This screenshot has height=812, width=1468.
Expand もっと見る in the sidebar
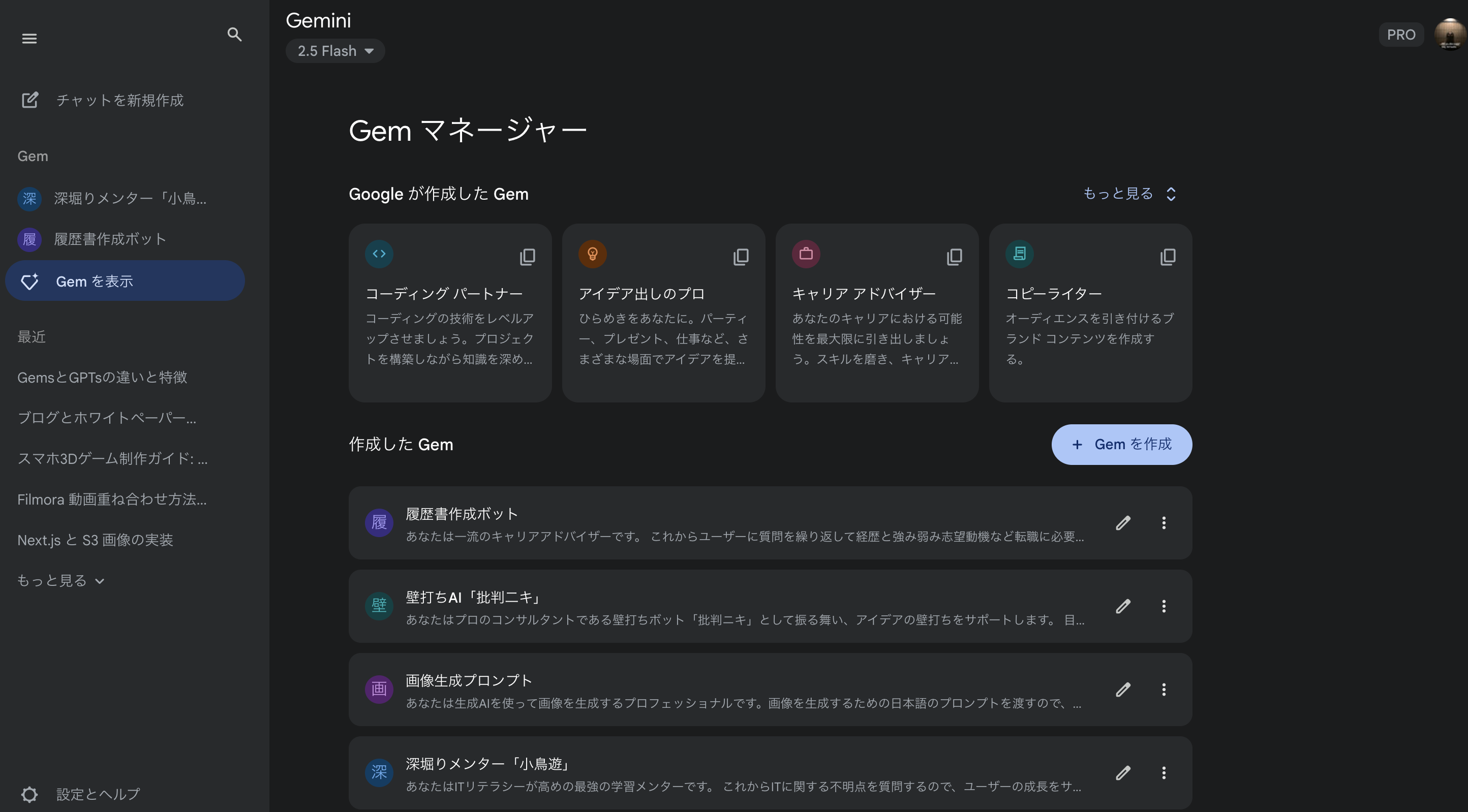[x=60, y=580]
